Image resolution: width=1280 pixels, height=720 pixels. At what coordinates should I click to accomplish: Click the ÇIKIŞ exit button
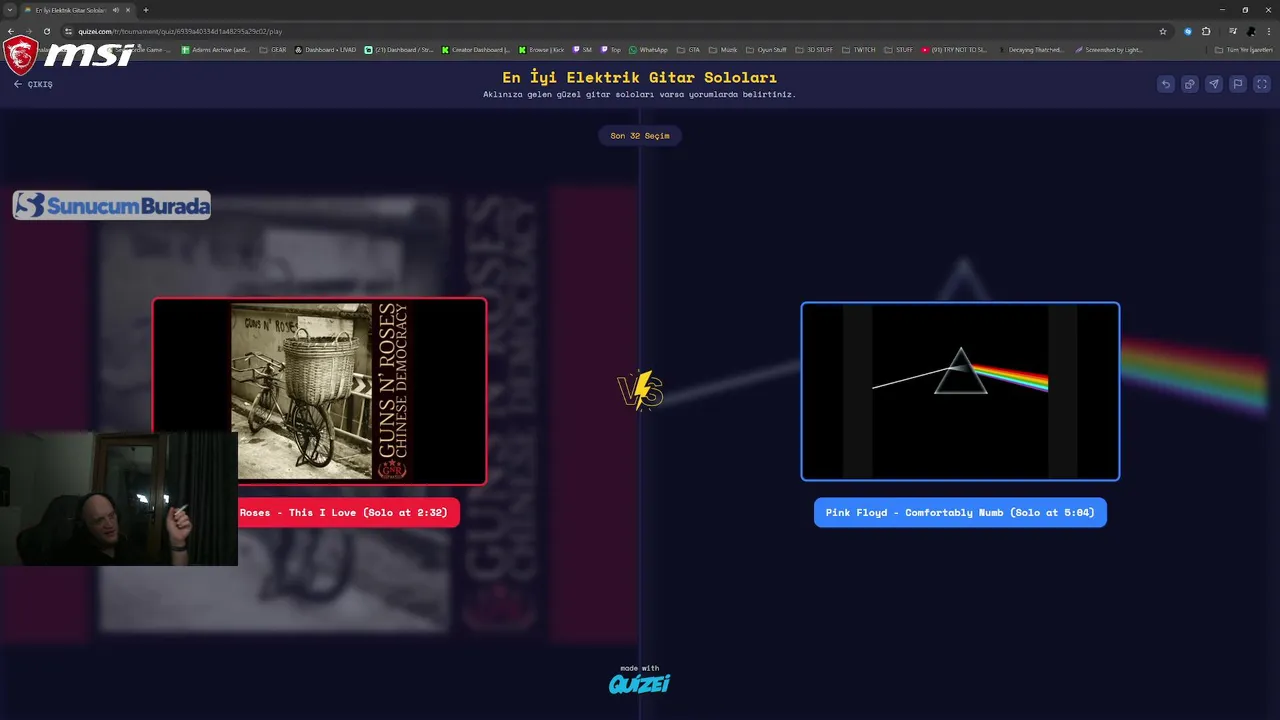coord(33,84)
